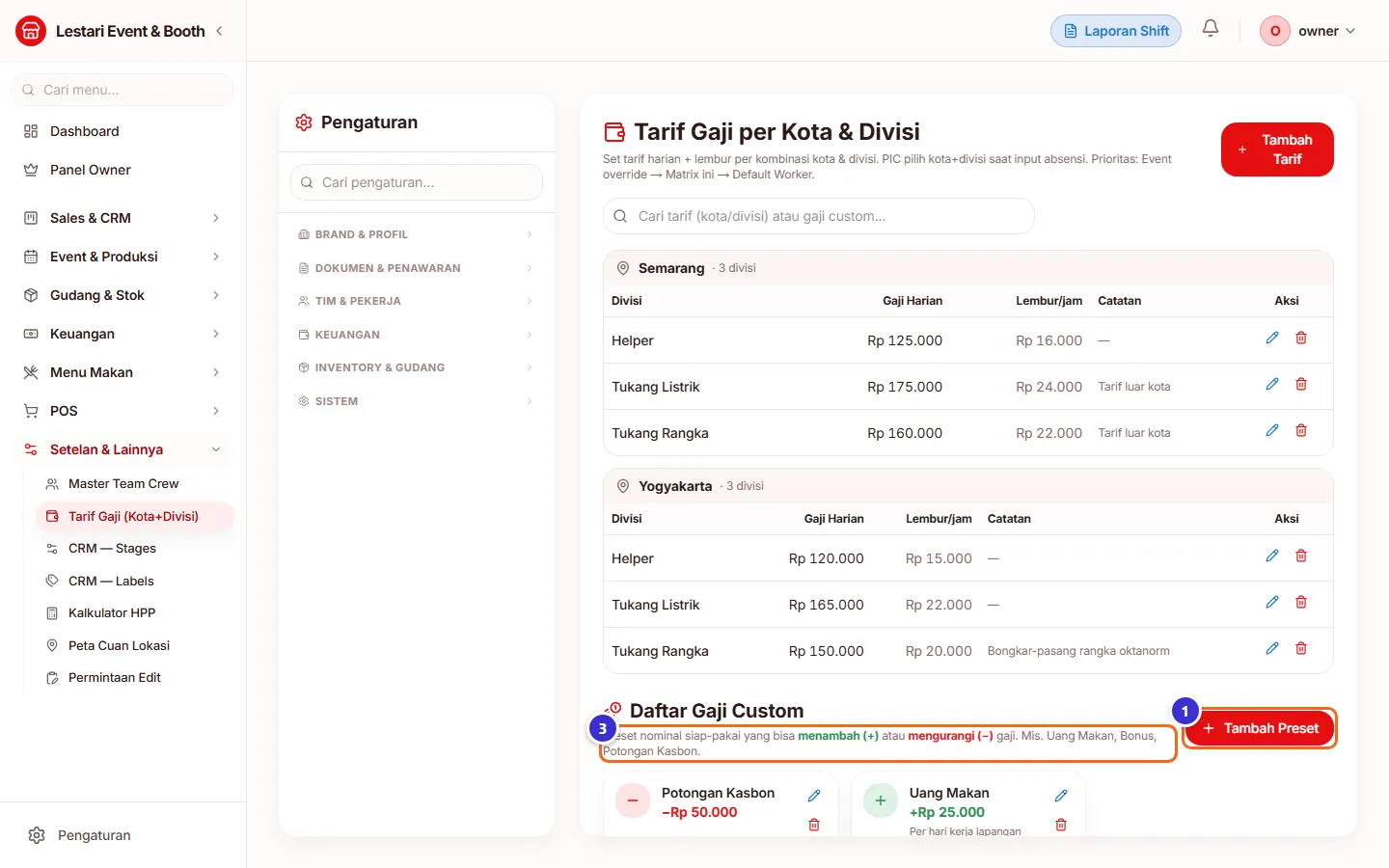Screen dimensions: 1389x868
Task: Go to the Dashboard menu item
Action: (x=123, y=131)
